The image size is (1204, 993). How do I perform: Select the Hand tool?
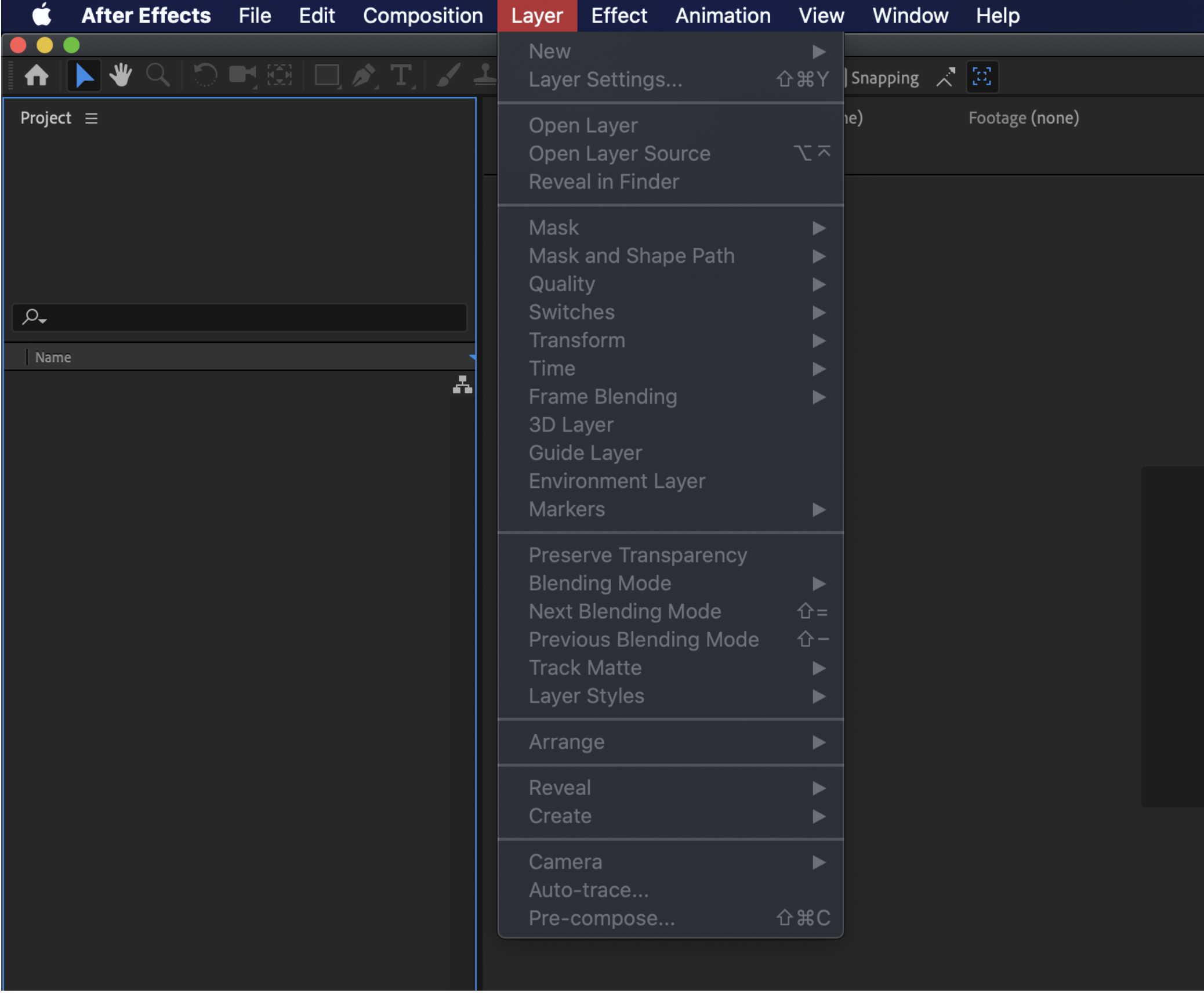(121, 75)
